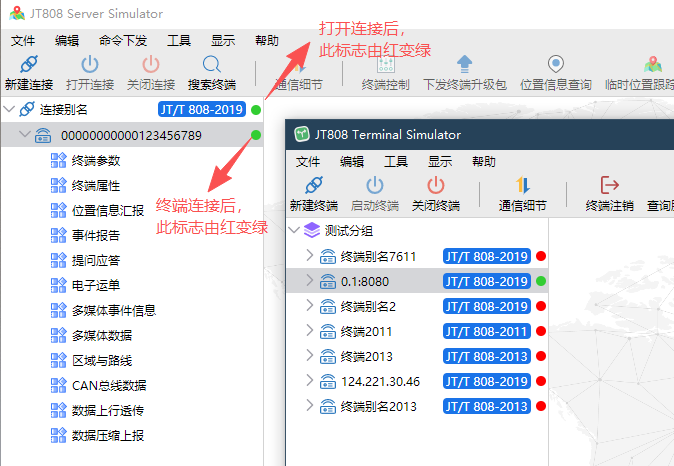The image size is (674, 466).
Task: Click 位置信息查询 location toolbar icon
Action: [555, 65]
